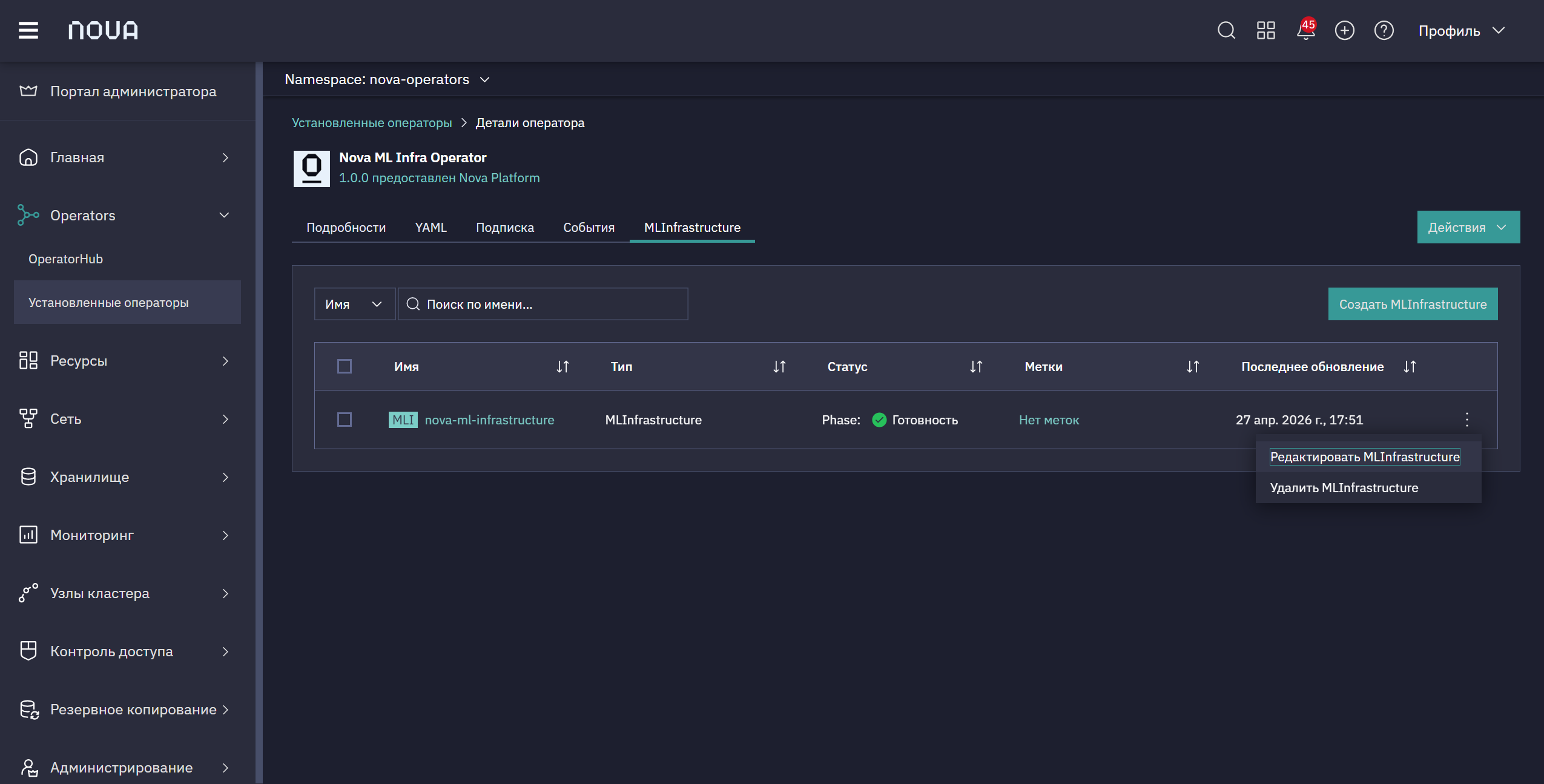Viewport: 1544px width, 784px height.
Task: Open kebab menu for nova-ml-infrastructure row
Action: [1466, 420]
